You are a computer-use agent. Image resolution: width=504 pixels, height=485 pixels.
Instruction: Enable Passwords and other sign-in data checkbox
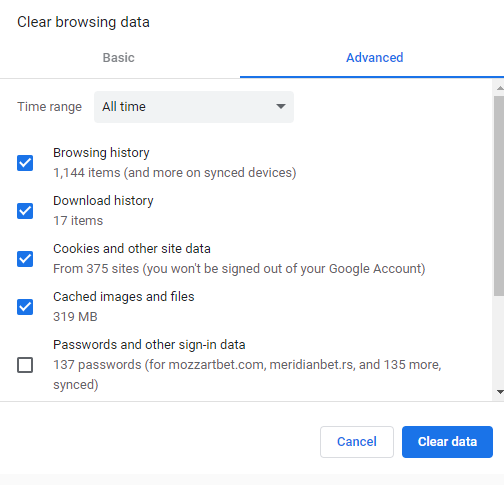(25, 365)
